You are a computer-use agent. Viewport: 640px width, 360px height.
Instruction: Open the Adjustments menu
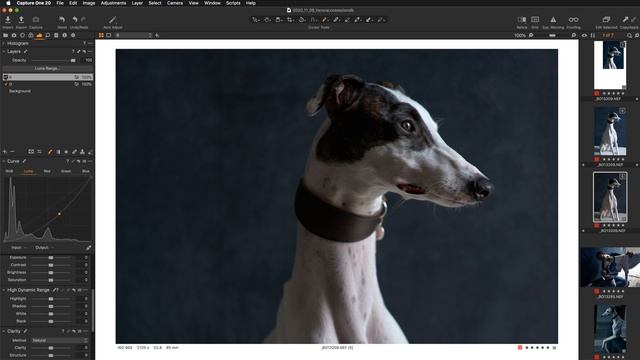113,3
